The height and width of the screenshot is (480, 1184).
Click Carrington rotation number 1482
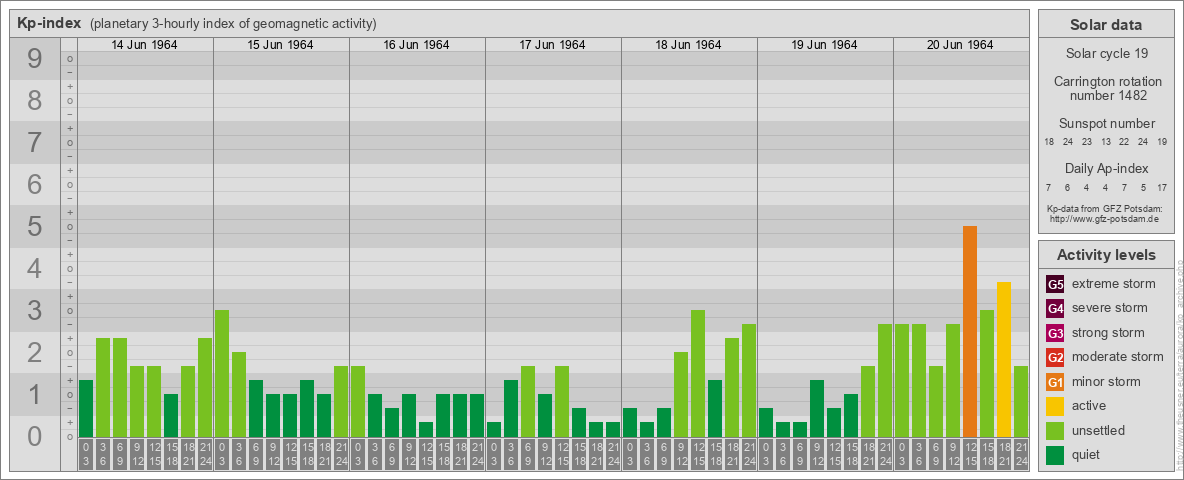click(x=1108, y=88)
